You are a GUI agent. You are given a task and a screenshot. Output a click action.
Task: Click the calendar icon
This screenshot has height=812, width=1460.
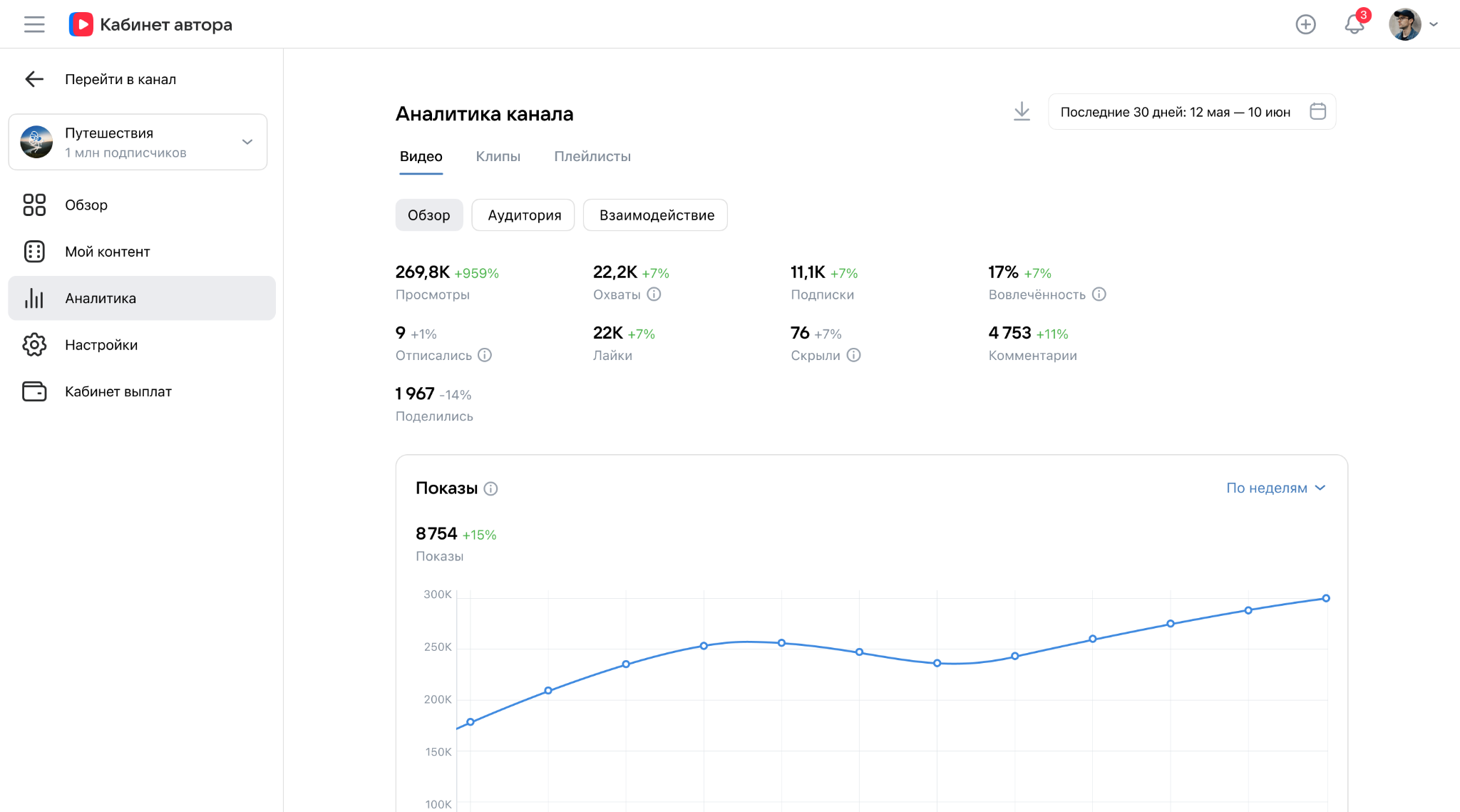pyautogui.click(x=1317, y=112)
